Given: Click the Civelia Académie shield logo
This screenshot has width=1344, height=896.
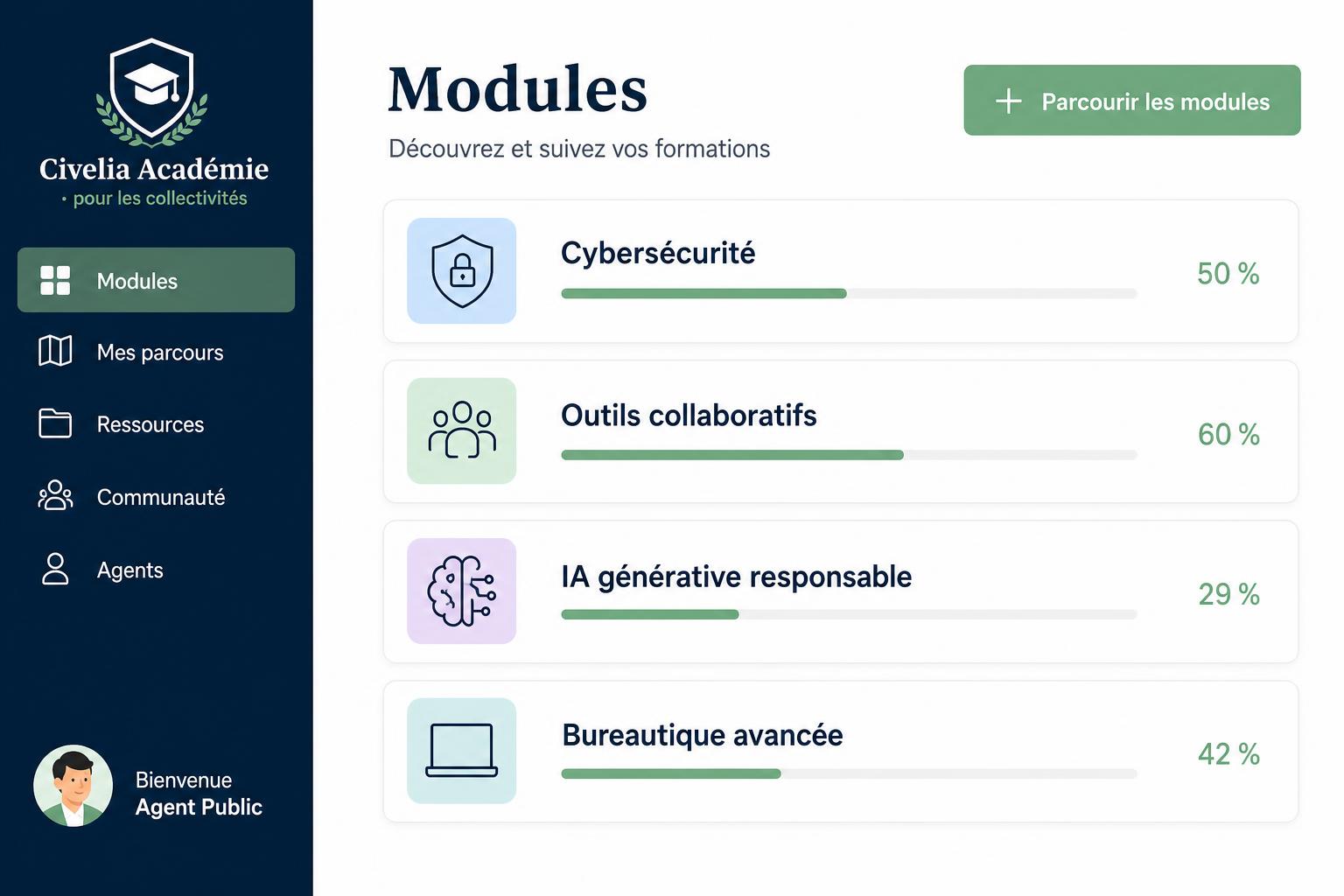Looking at the screenshot, I should tap(152, 92).
